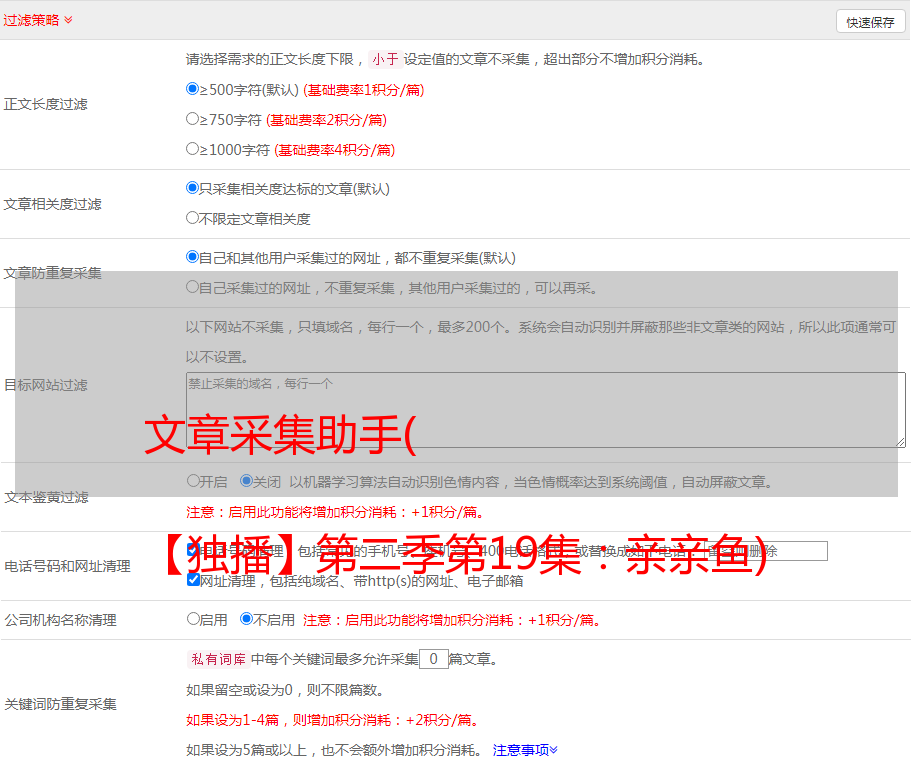Screen dimensions: 912x768
Task: Click the 关键词防重复采集 label
Action: pos(60,704)
